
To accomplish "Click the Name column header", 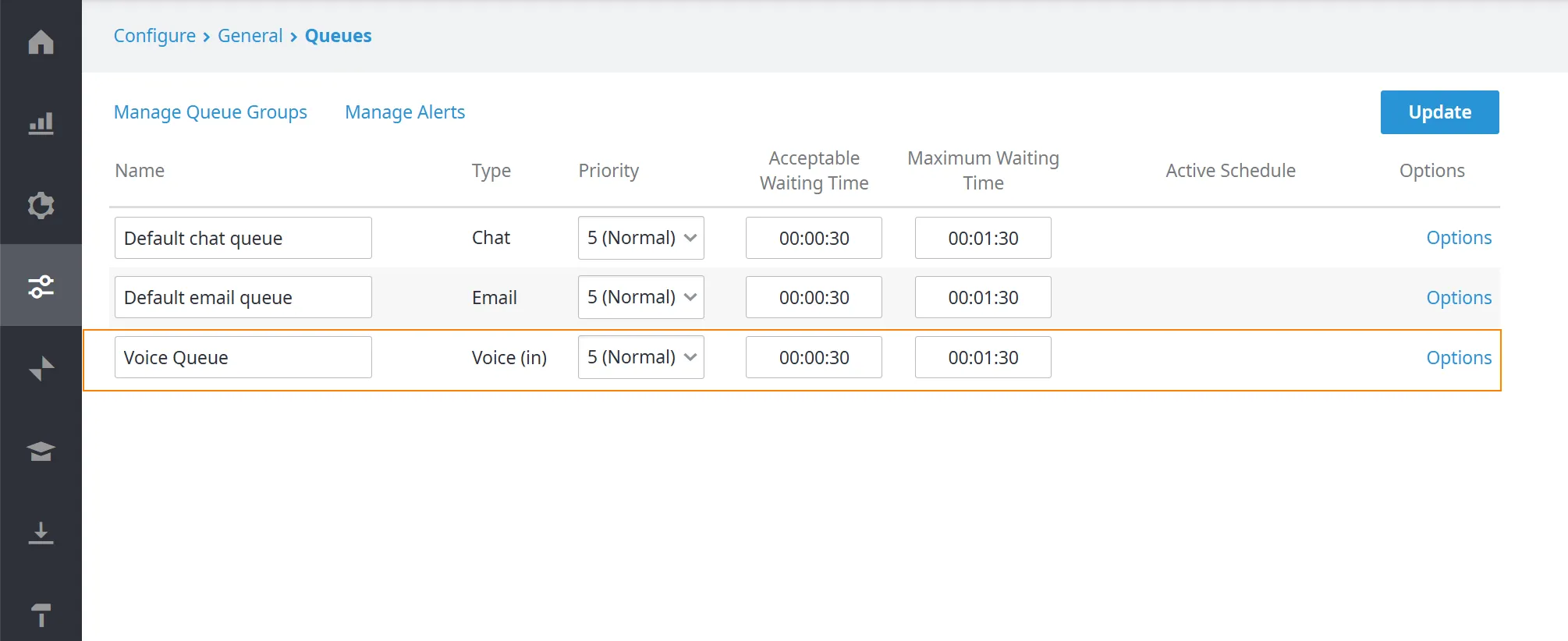I will click(140, 171).
